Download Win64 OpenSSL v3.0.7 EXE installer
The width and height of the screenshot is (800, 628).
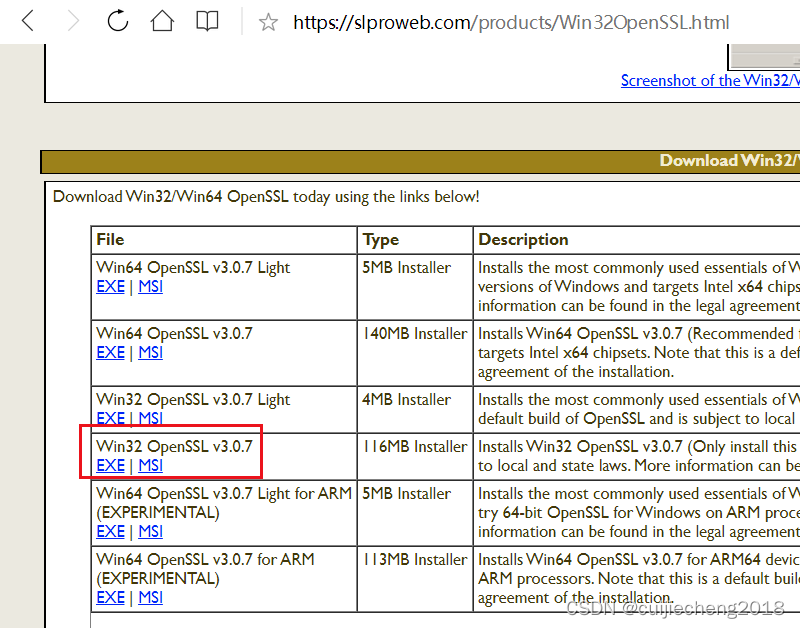pos(110,352)
